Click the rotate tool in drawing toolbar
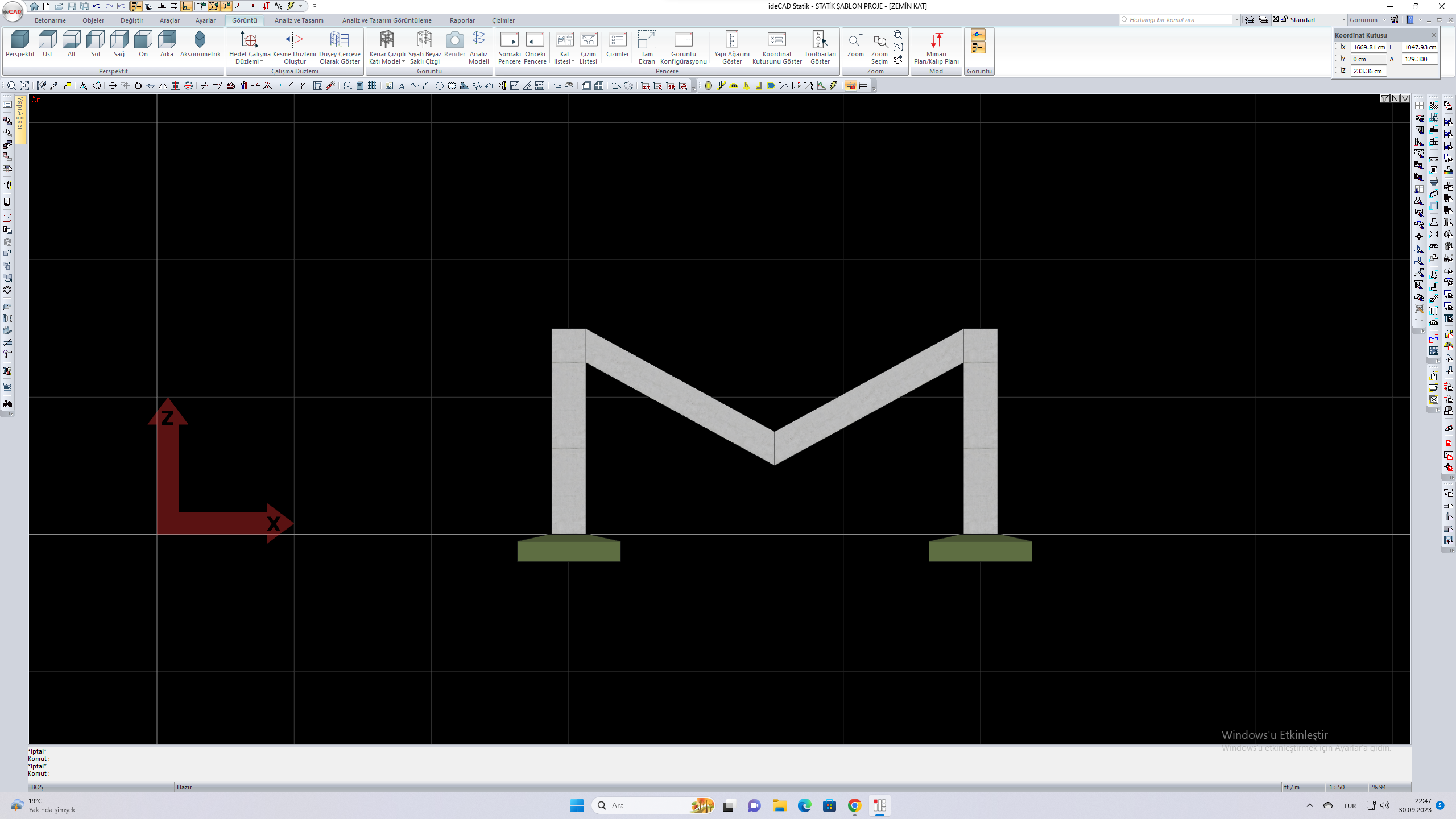Image resolution: width=1456 pixels, height=819 pixels. tap(138, 86)
